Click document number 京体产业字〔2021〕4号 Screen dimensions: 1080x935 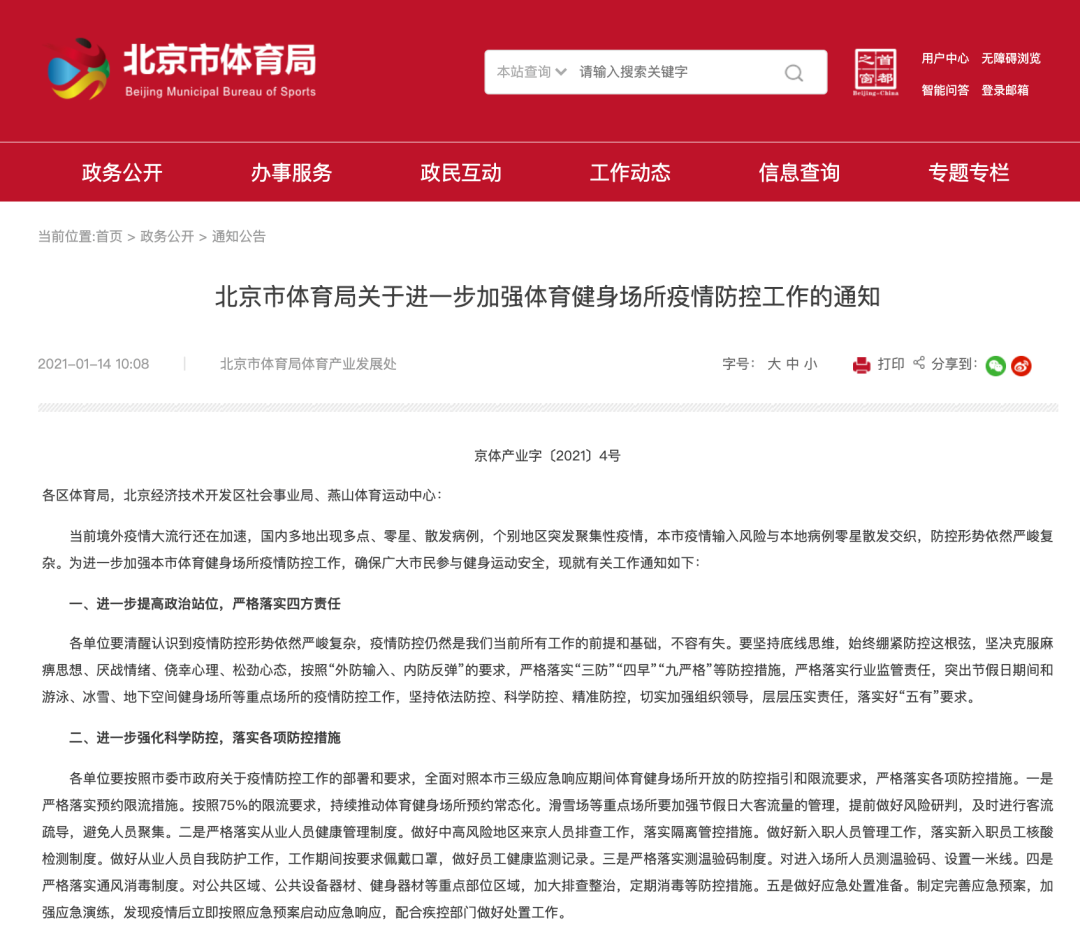point(548,455)
